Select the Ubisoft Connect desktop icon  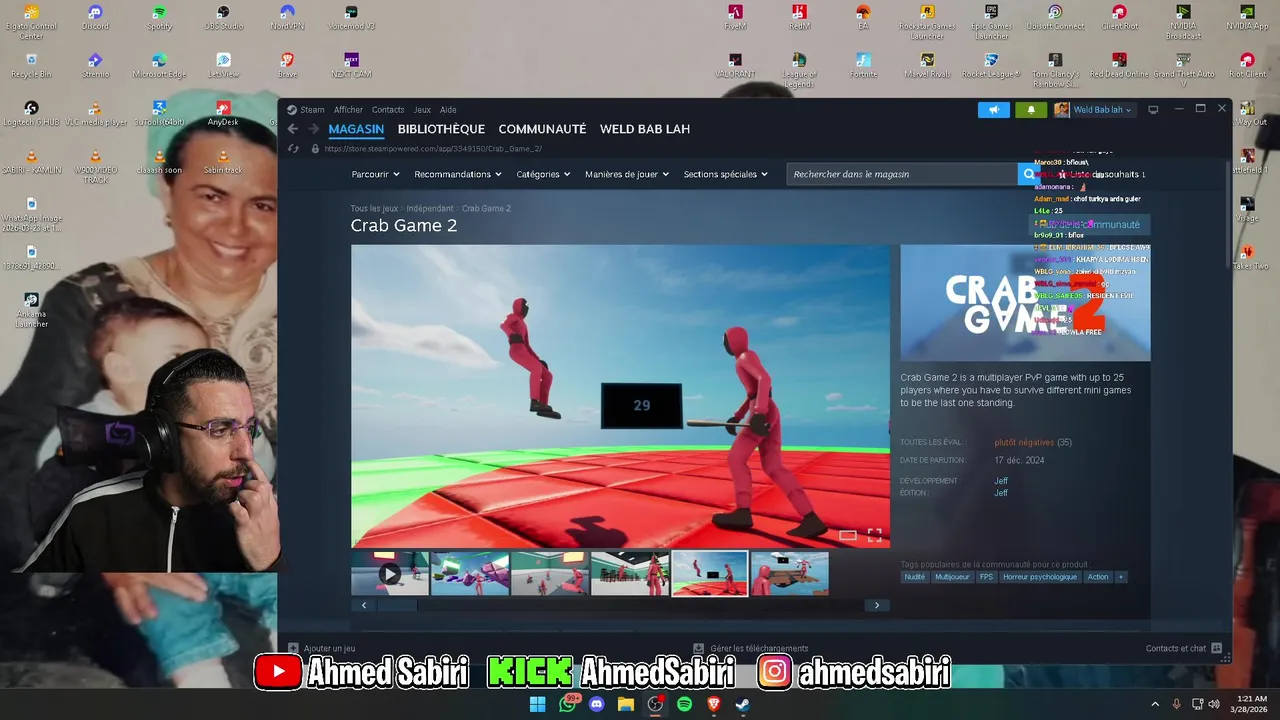1055,18
